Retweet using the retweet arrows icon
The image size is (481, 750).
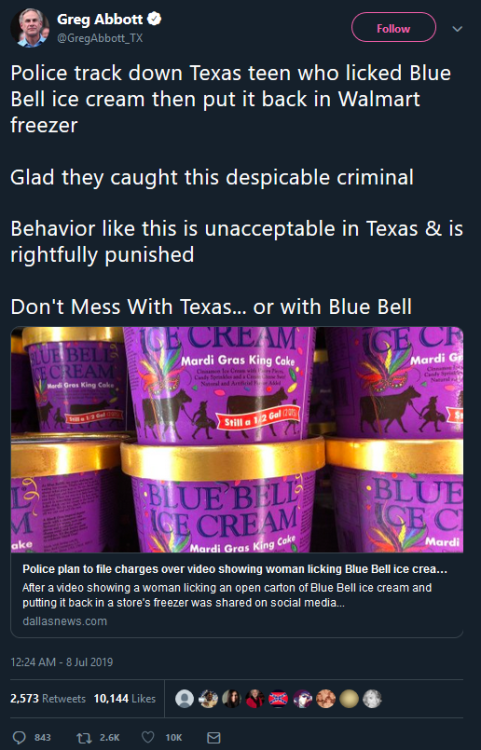pyautogui.click(x=84, y=737)
